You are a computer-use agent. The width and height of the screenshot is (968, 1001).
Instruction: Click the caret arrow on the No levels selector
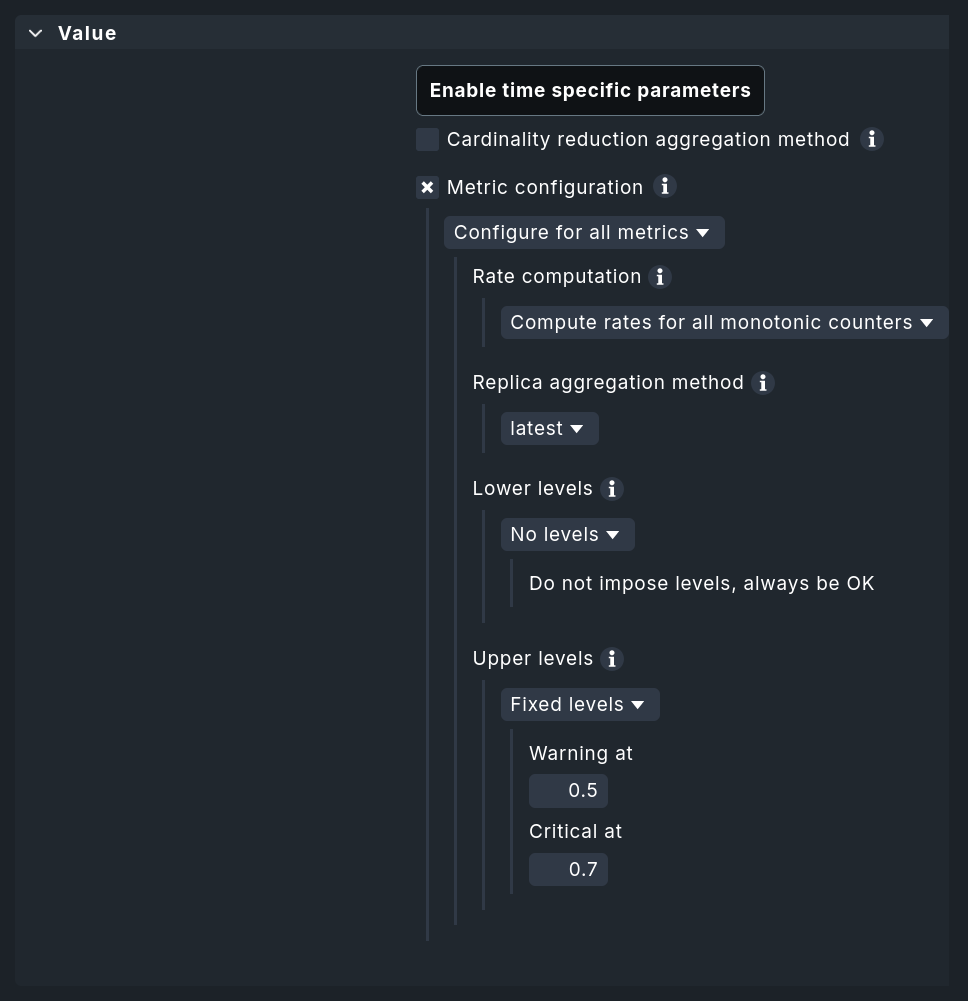click(613, 535)
